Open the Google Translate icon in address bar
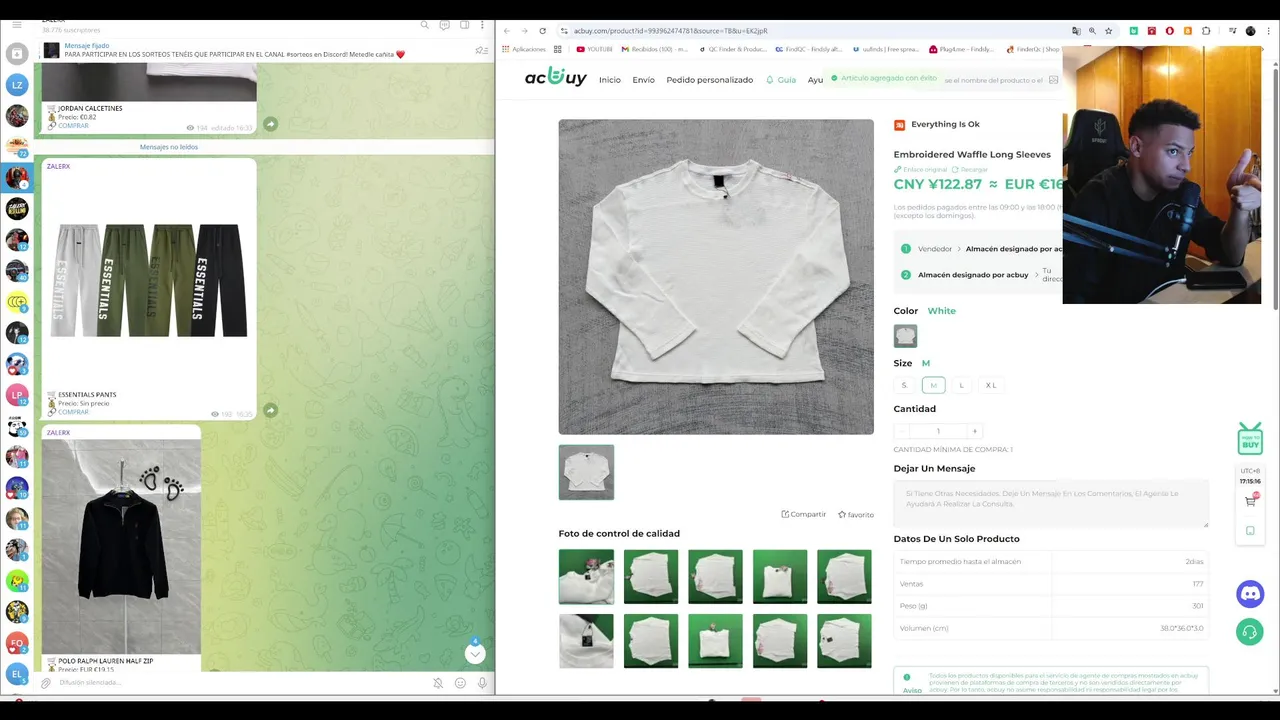 pos(1076,31)
